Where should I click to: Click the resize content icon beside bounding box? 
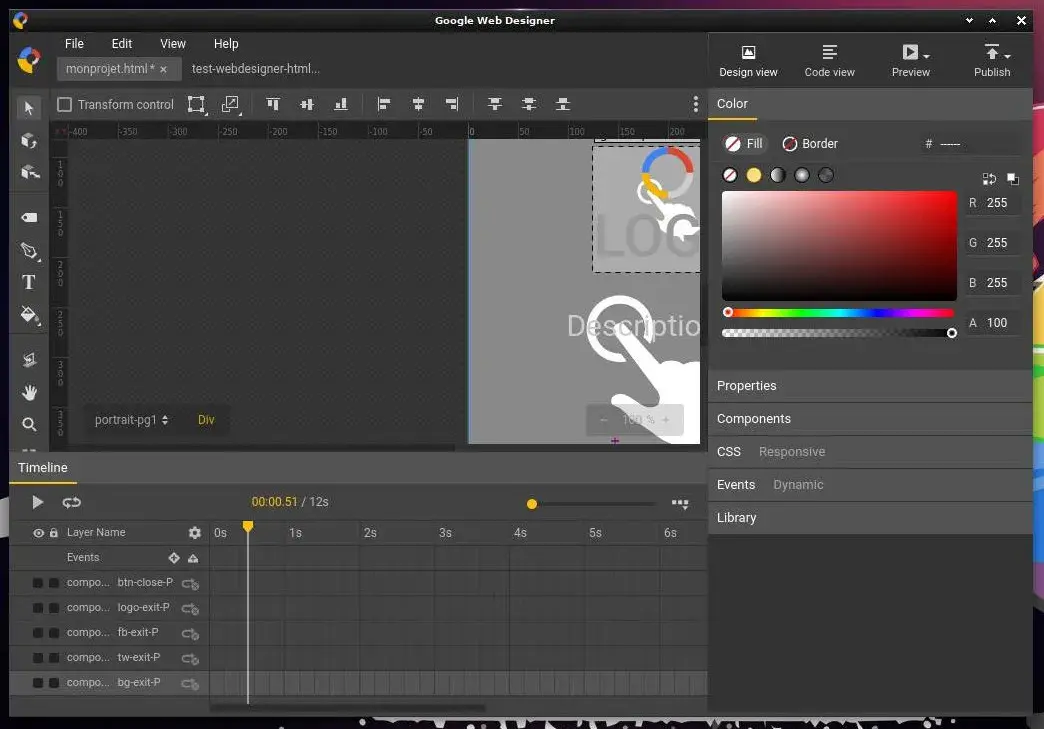pyautogui.click(x=230, y=104)
